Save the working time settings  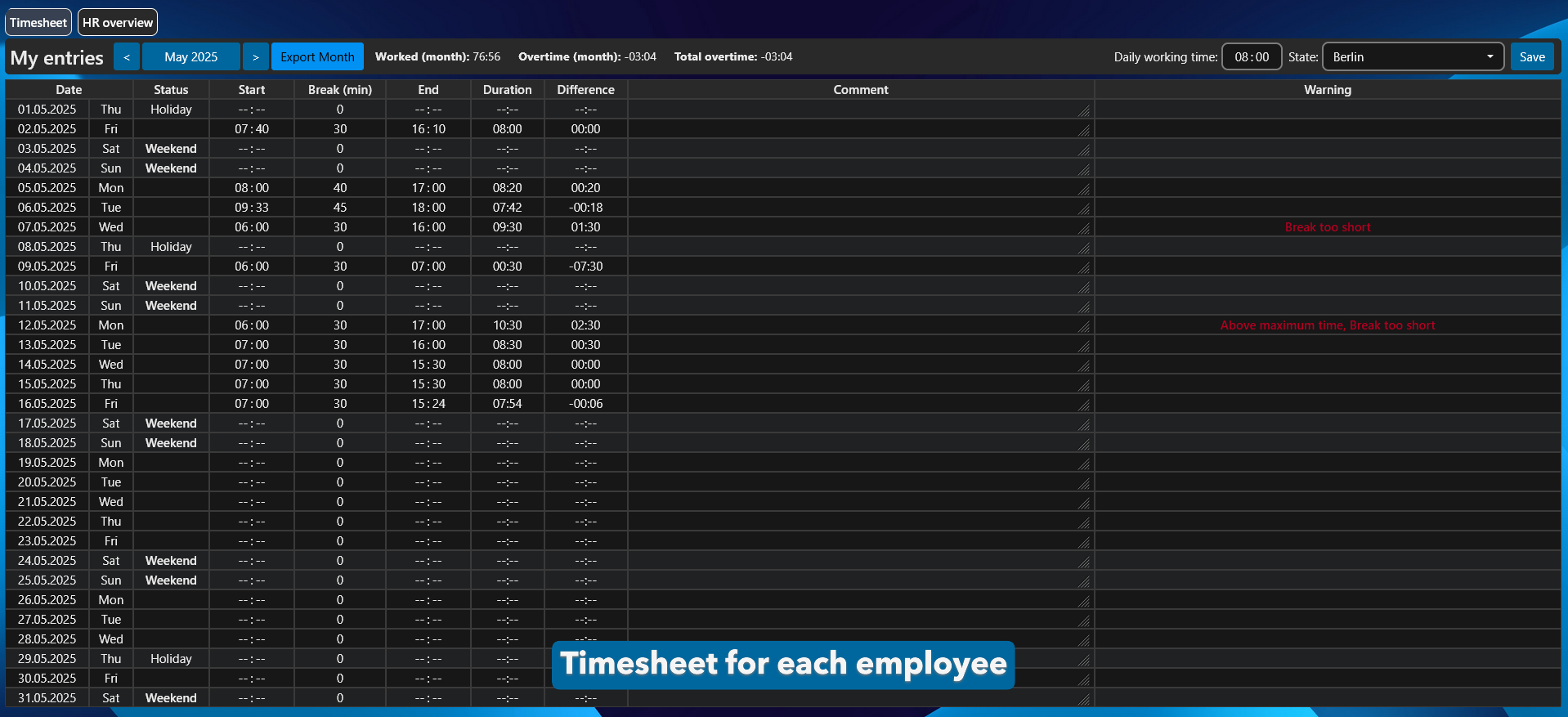pos(1532,56)
